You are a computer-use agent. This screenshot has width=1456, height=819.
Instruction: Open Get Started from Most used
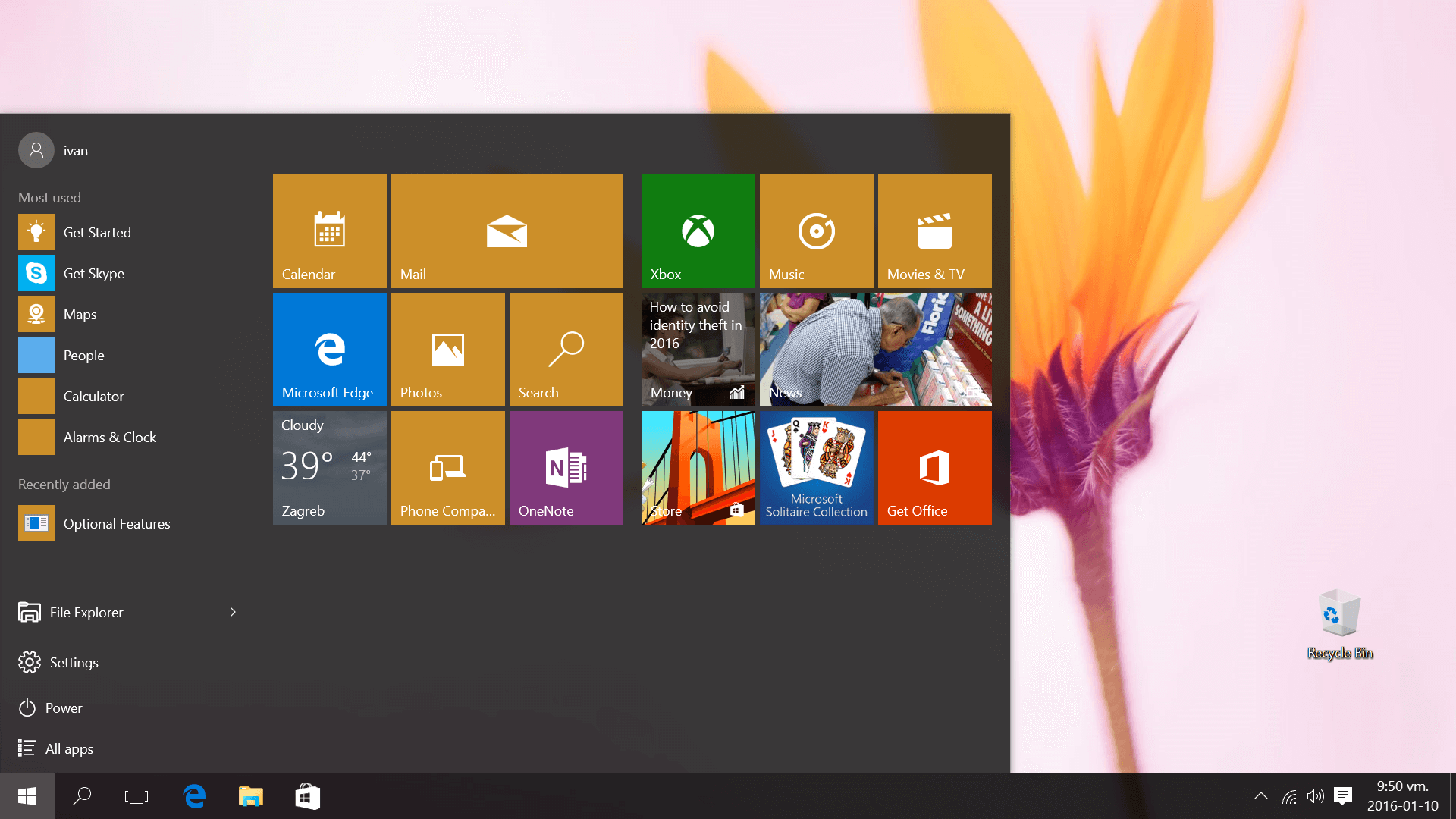(x=129, y=232)
